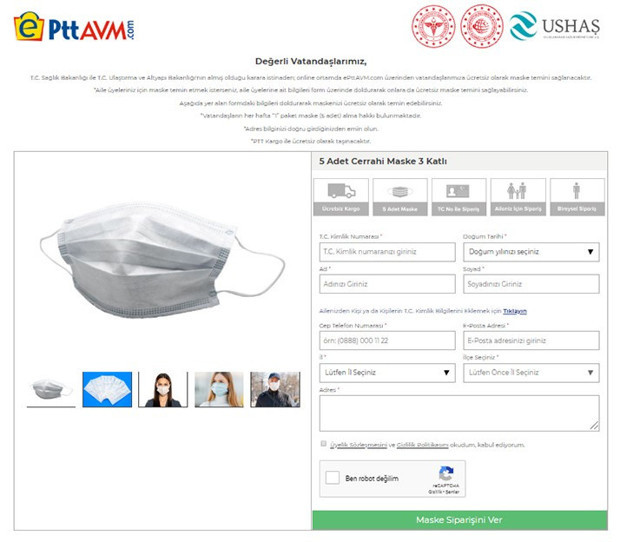The width and height of the screenshot is (620, 542).
Task: Open the İlçe Seçiniz dropdown
Action: 531,372
